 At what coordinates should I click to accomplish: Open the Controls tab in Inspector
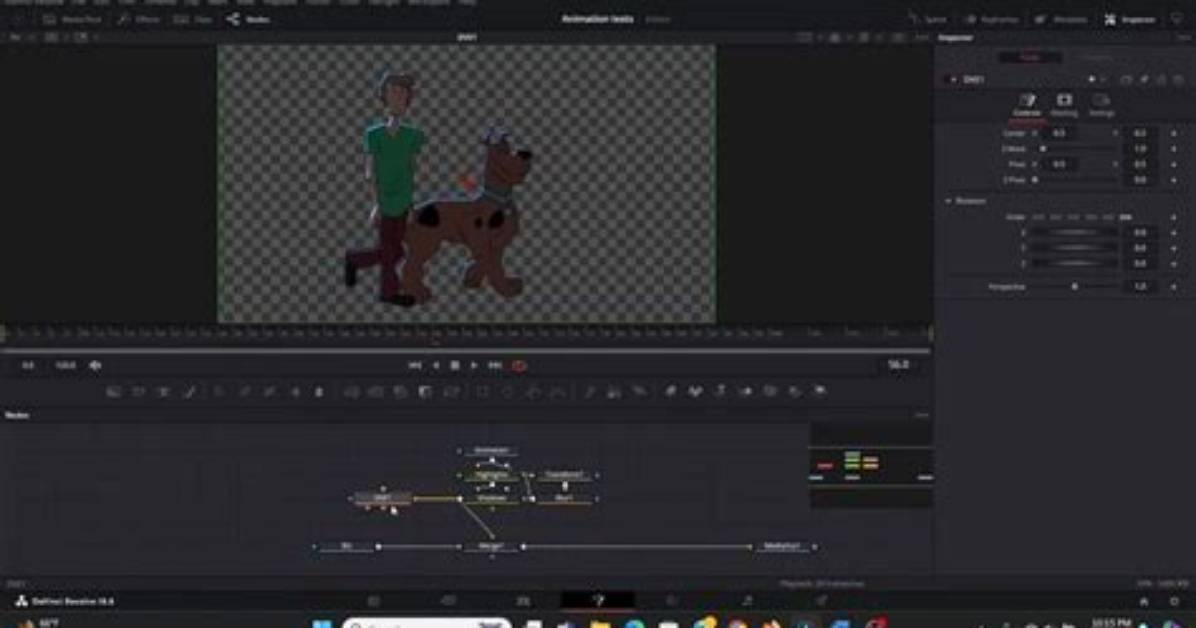click(1027, 105)
